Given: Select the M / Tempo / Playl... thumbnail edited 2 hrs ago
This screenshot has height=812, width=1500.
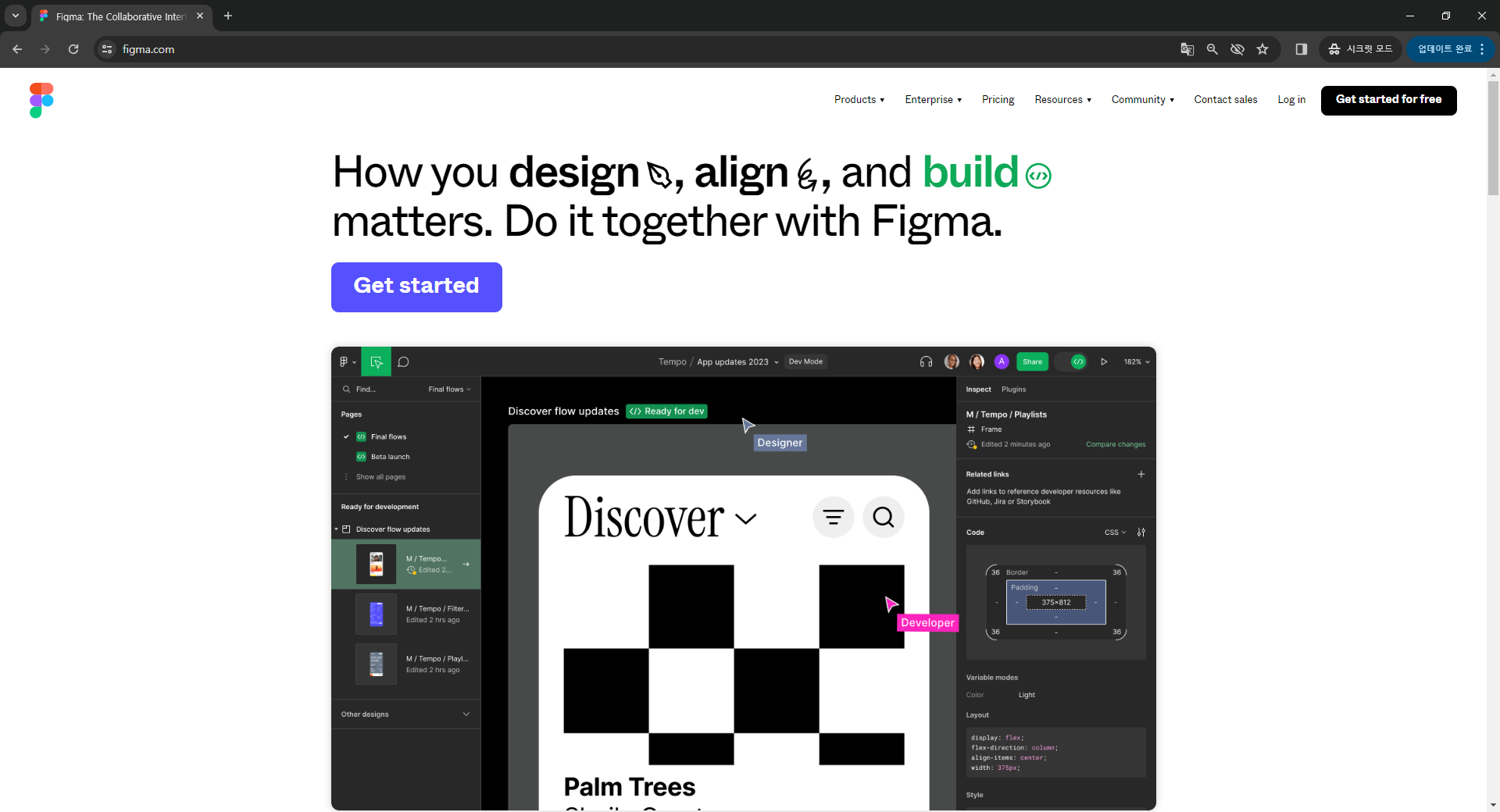Looking at the screenshot, I should coord(376,664).
